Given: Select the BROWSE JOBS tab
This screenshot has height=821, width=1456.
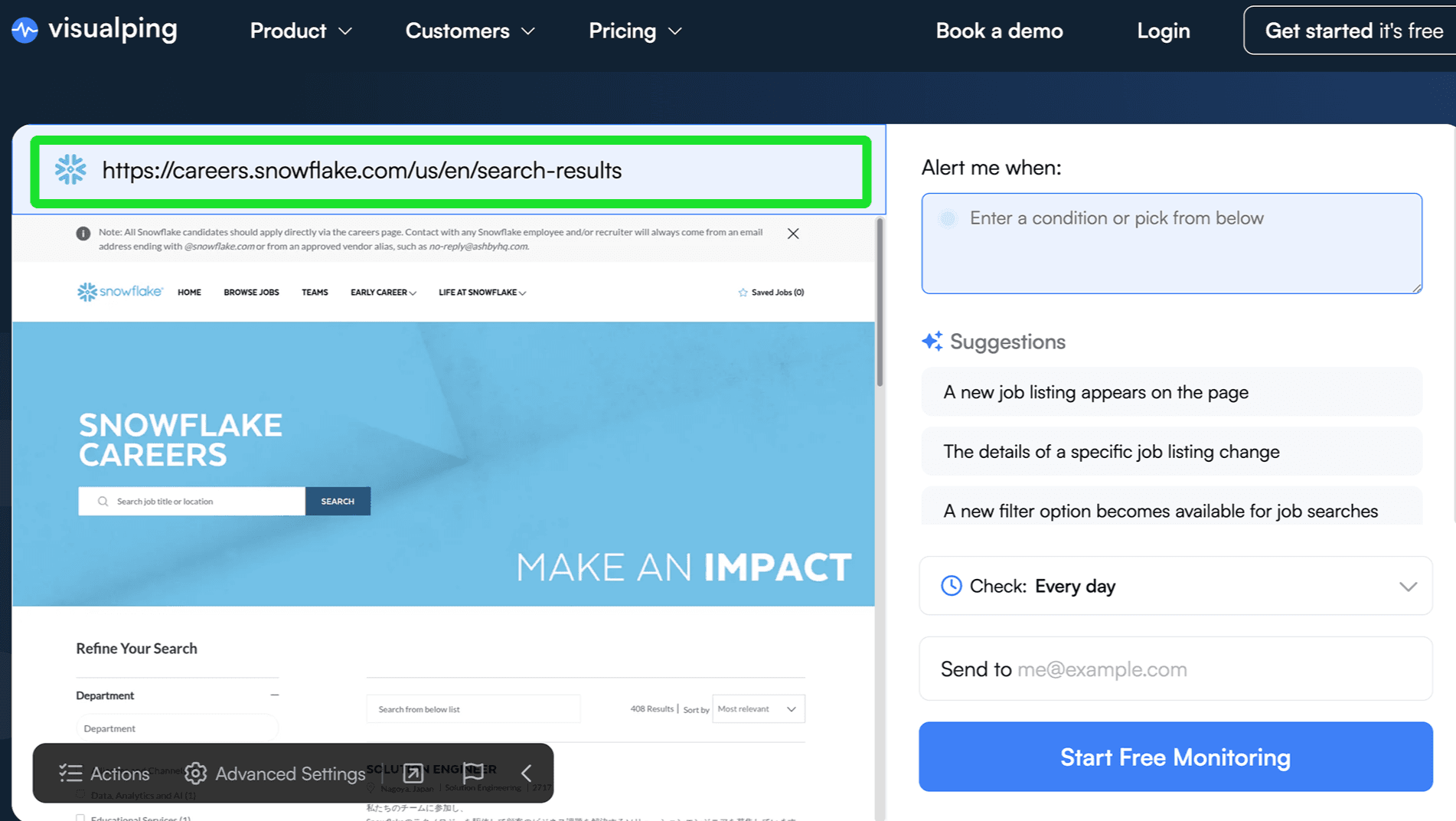Looking at the screenshot, I should 251,292.
